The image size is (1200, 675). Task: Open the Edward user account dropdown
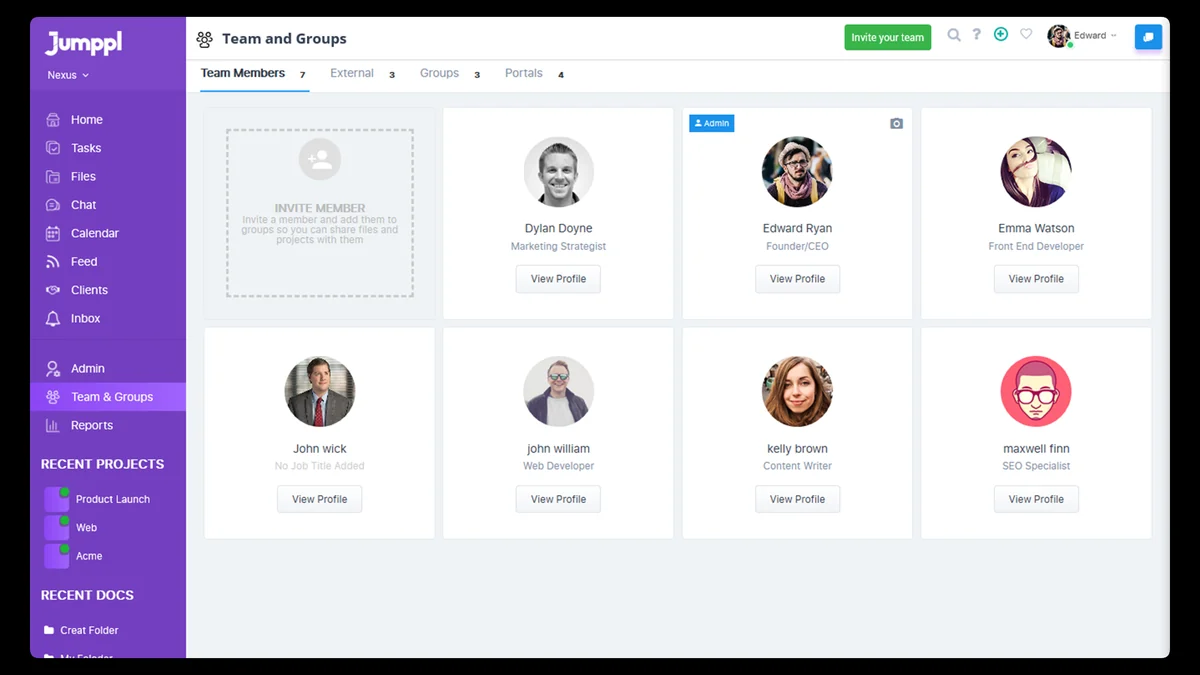[x=1084, y=36]
